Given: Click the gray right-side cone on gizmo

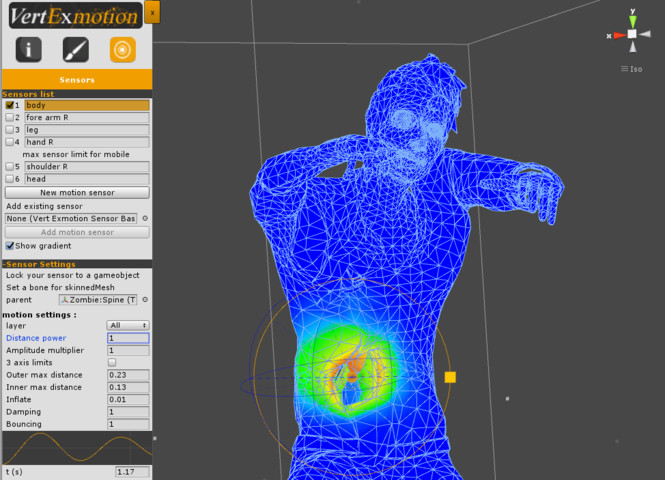Looking at the screenshot, I should point(645,34).
